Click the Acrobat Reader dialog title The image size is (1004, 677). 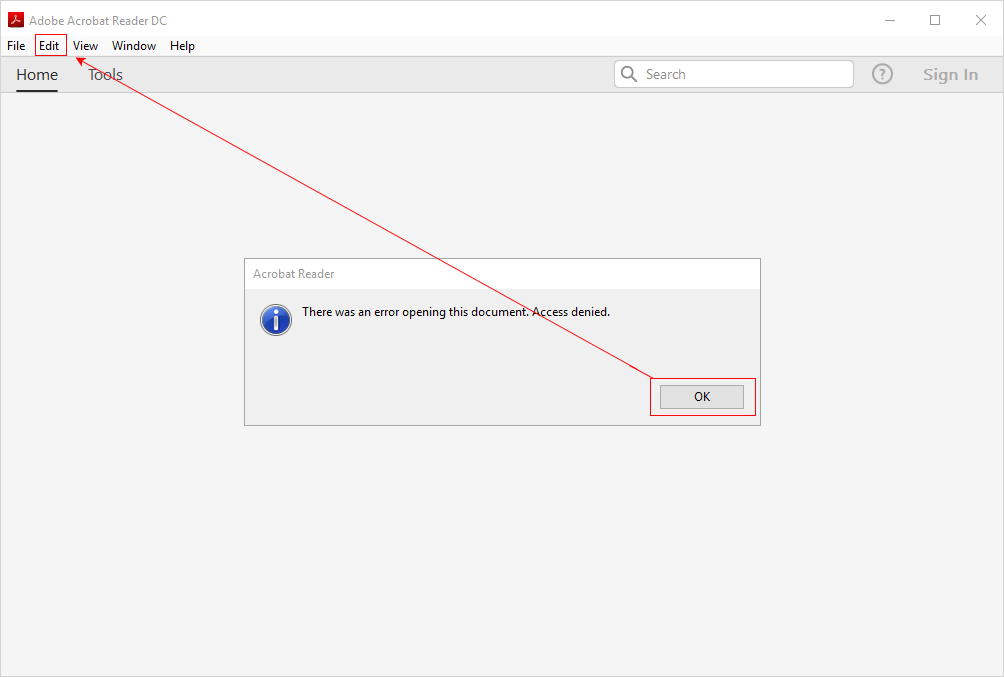click(x=293, y=274)
